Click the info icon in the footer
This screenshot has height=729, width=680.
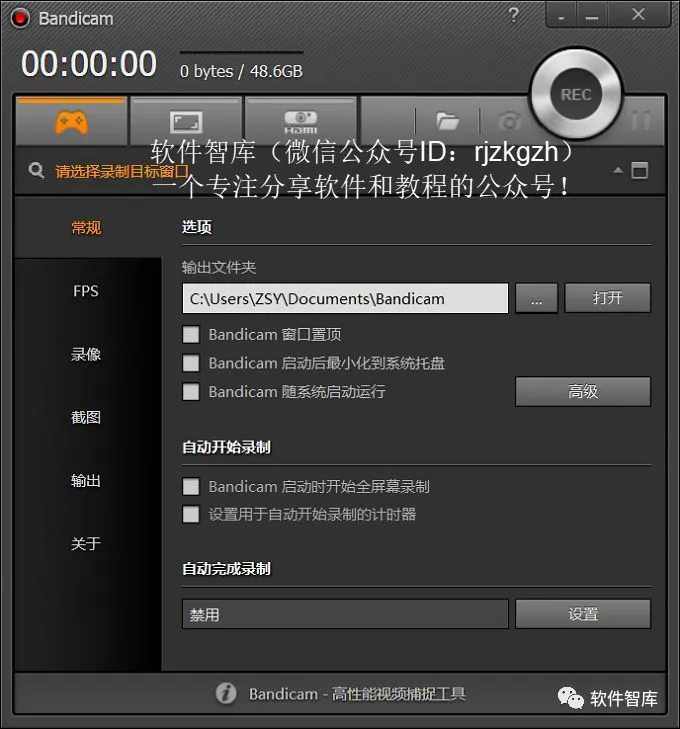[x=226, y=694]
